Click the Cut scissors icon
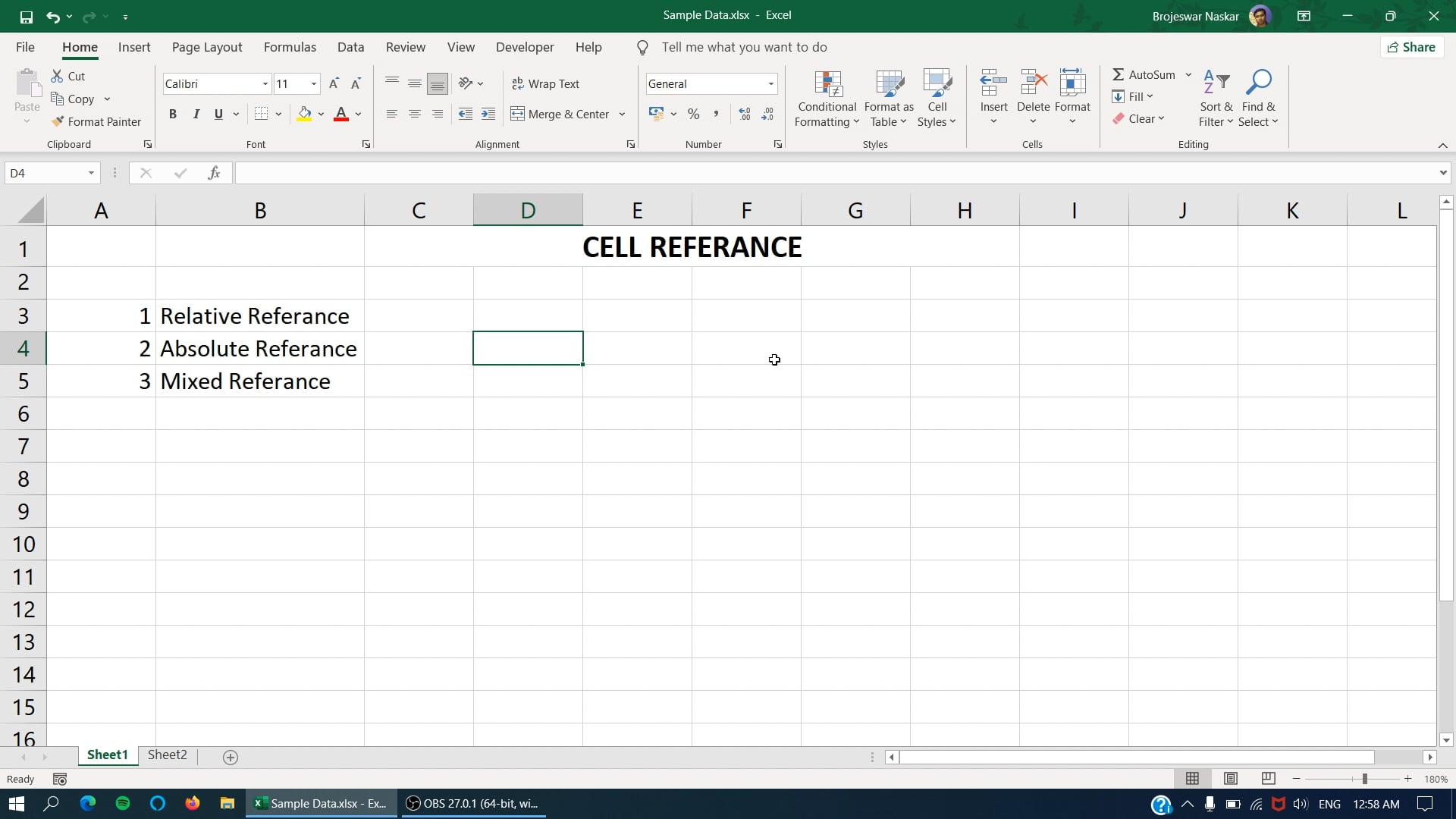This screenshot has width=1456, height=819. [57, 76]
